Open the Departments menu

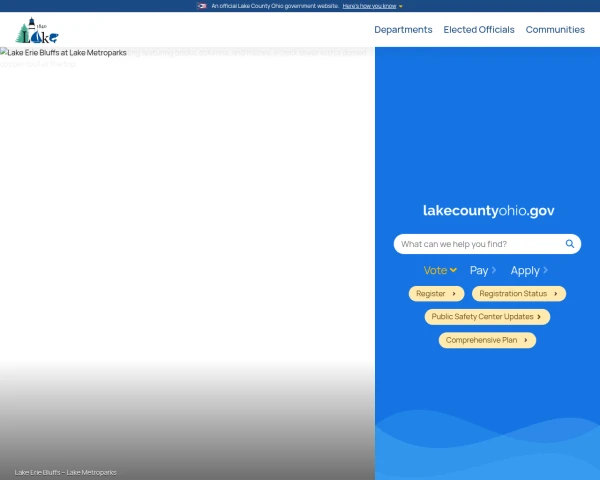click(403, 29)
